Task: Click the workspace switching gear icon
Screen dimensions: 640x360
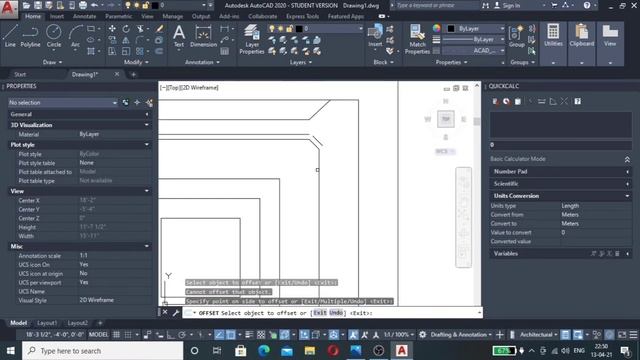Action: pyautogui.click(x=422, y=335)
